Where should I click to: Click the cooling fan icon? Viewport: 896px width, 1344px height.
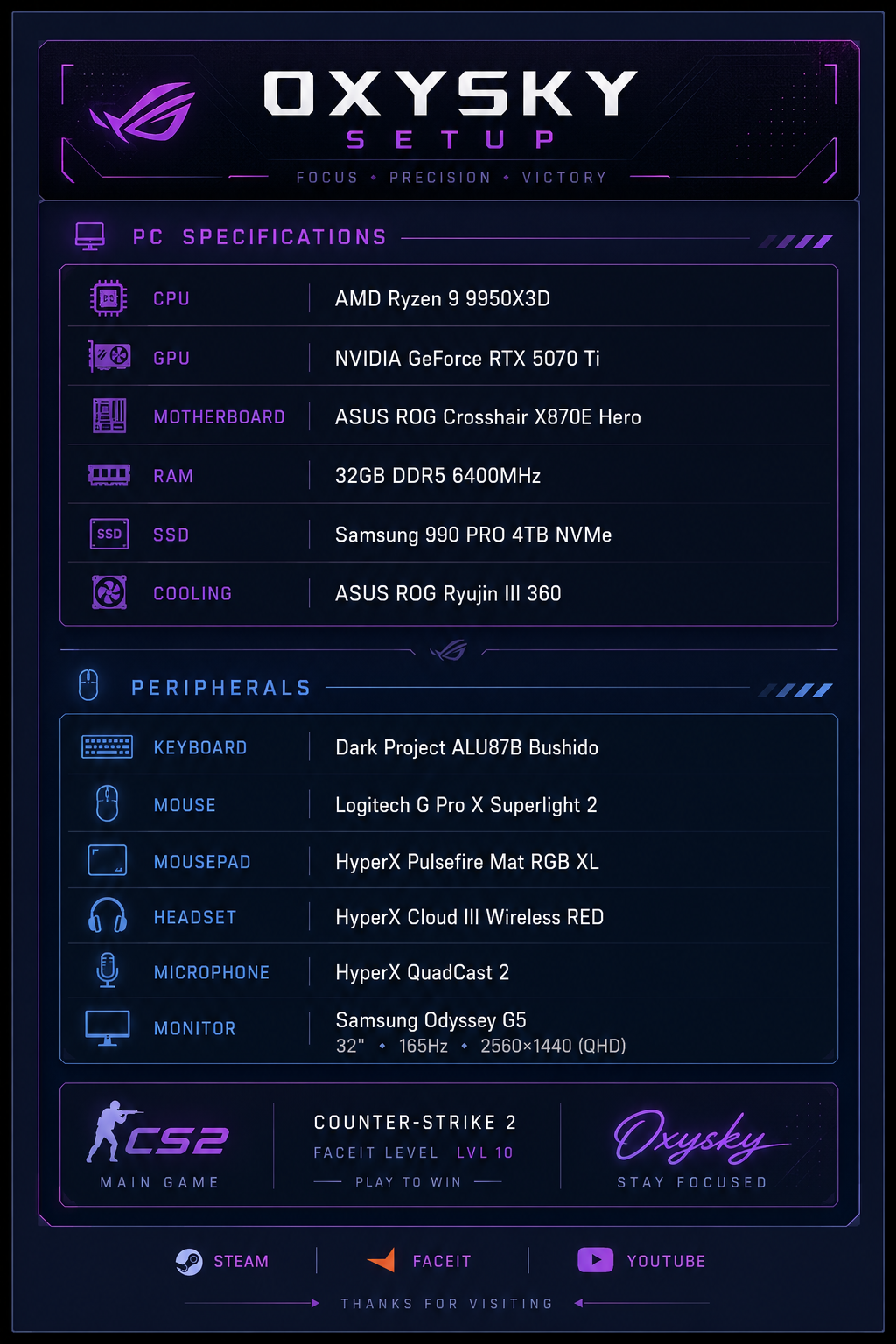[x=109, y=592]
